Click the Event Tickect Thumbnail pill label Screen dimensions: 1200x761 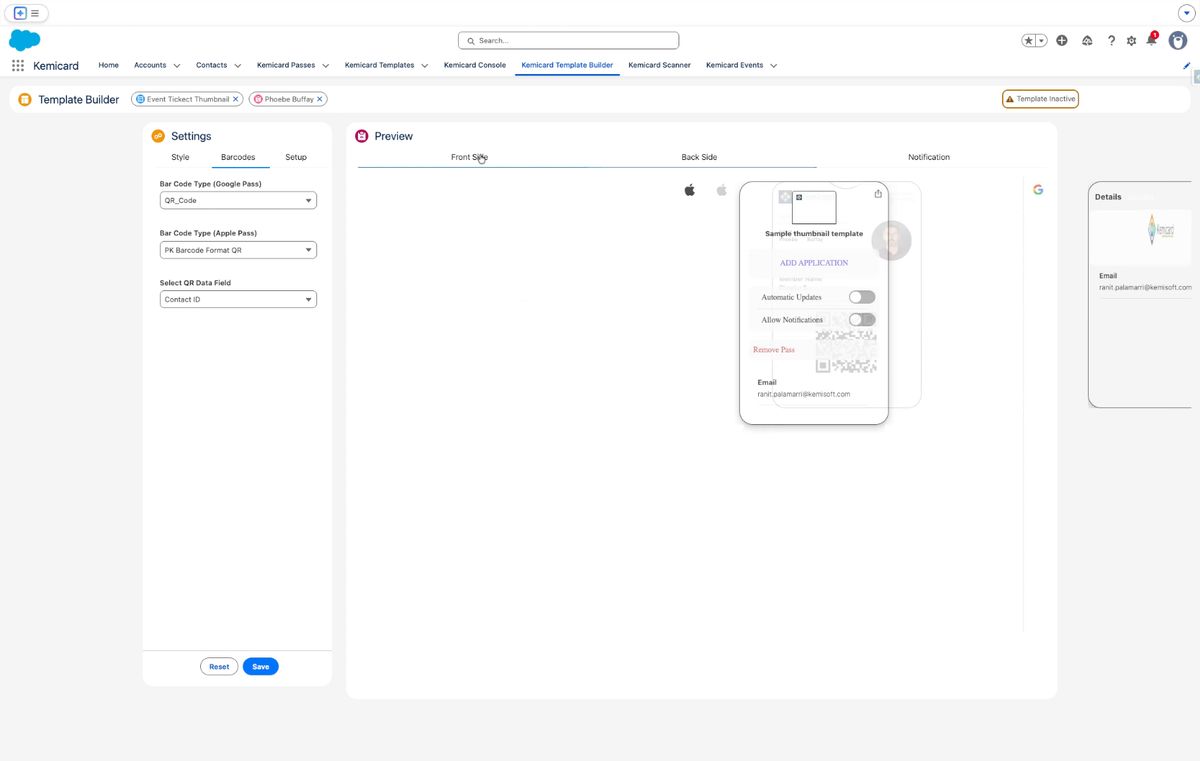click(x=188, y=99)
